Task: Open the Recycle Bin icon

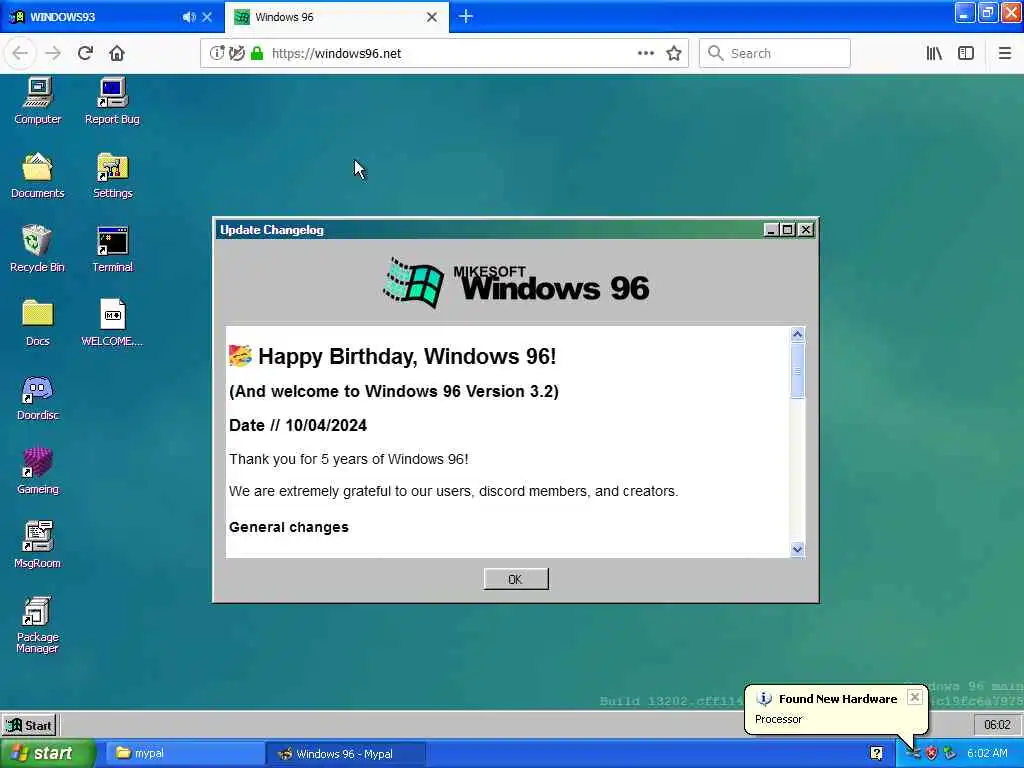Action: click(x=37, y=249)
